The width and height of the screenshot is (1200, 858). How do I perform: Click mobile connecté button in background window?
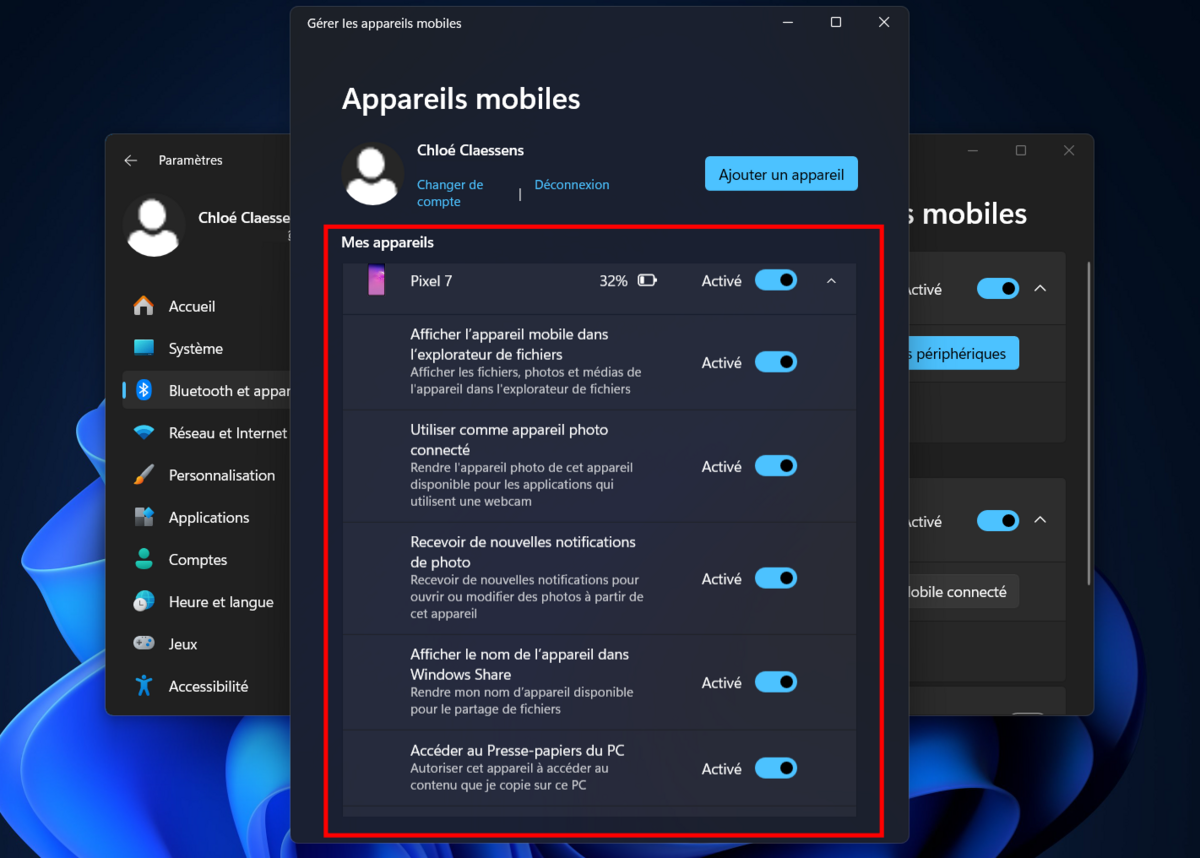pos(963,591)
